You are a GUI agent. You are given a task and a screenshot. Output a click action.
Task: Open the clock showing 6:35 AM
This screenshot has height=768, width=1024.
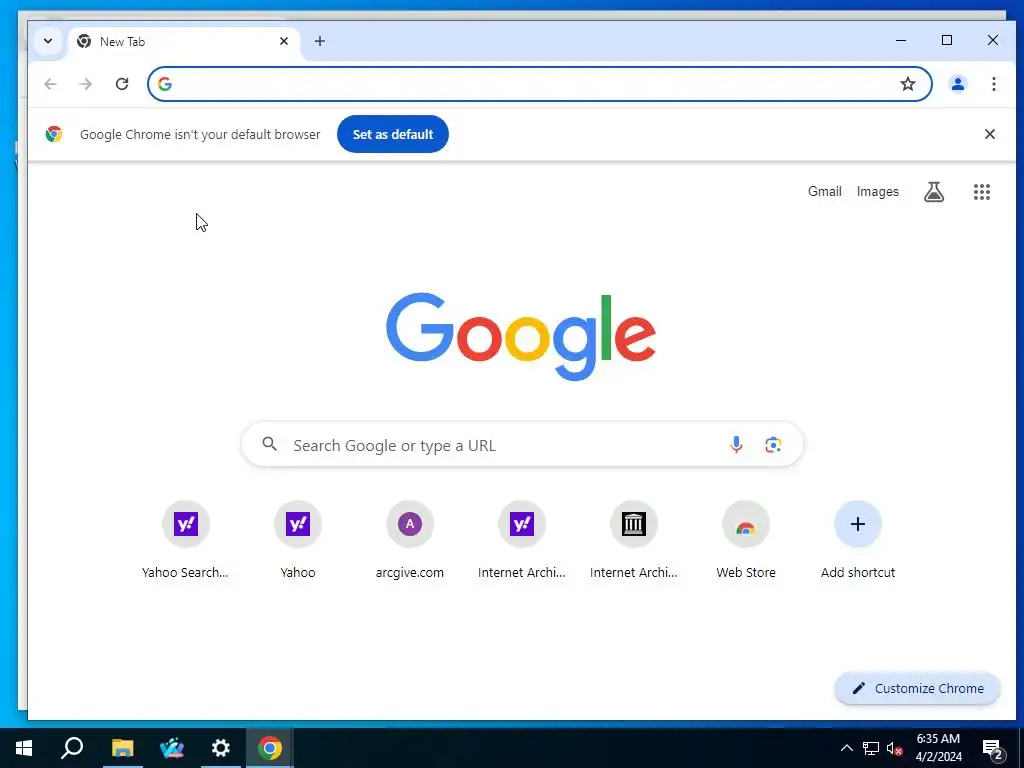point(938,748)
